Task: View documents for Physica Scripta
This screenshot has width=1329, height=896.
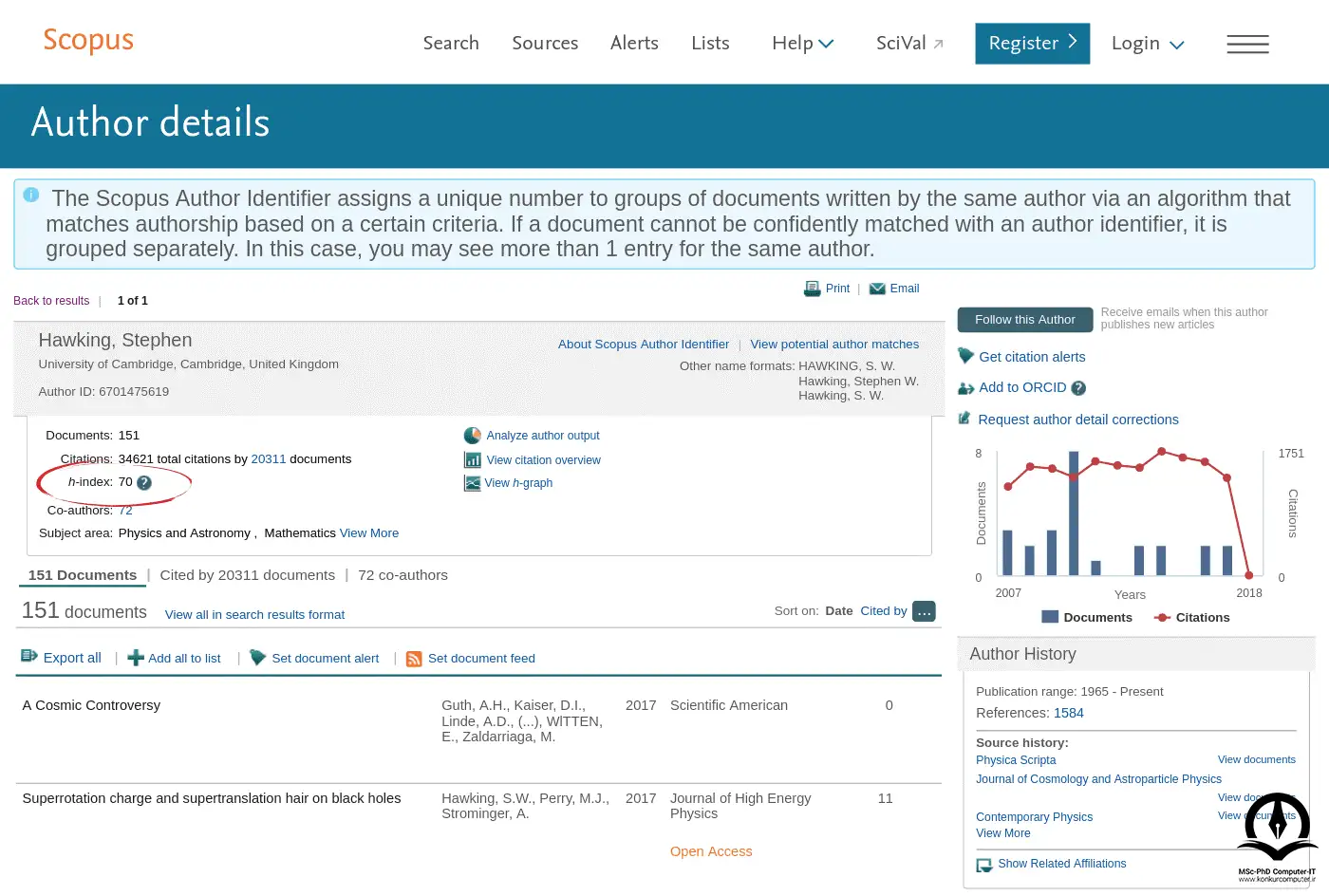Action: tap(1257, 760)
